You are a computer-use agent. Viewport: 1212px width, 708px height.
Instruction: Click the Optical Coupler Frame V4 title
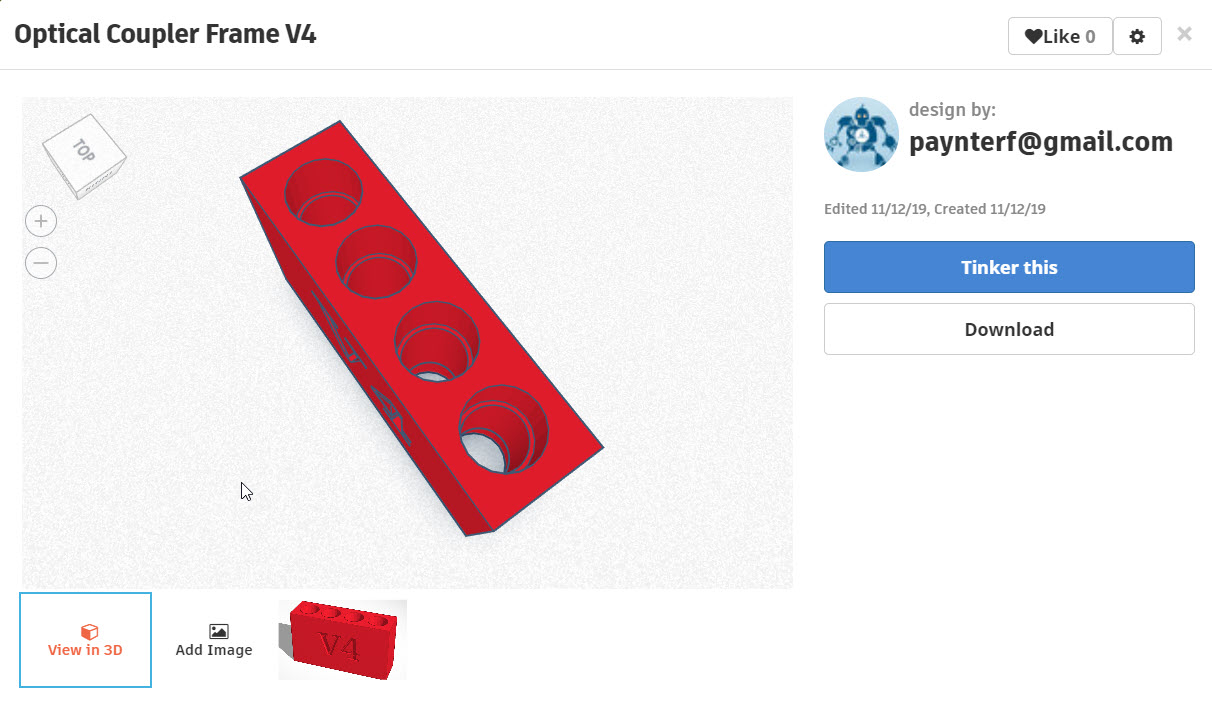pos(165,34)
